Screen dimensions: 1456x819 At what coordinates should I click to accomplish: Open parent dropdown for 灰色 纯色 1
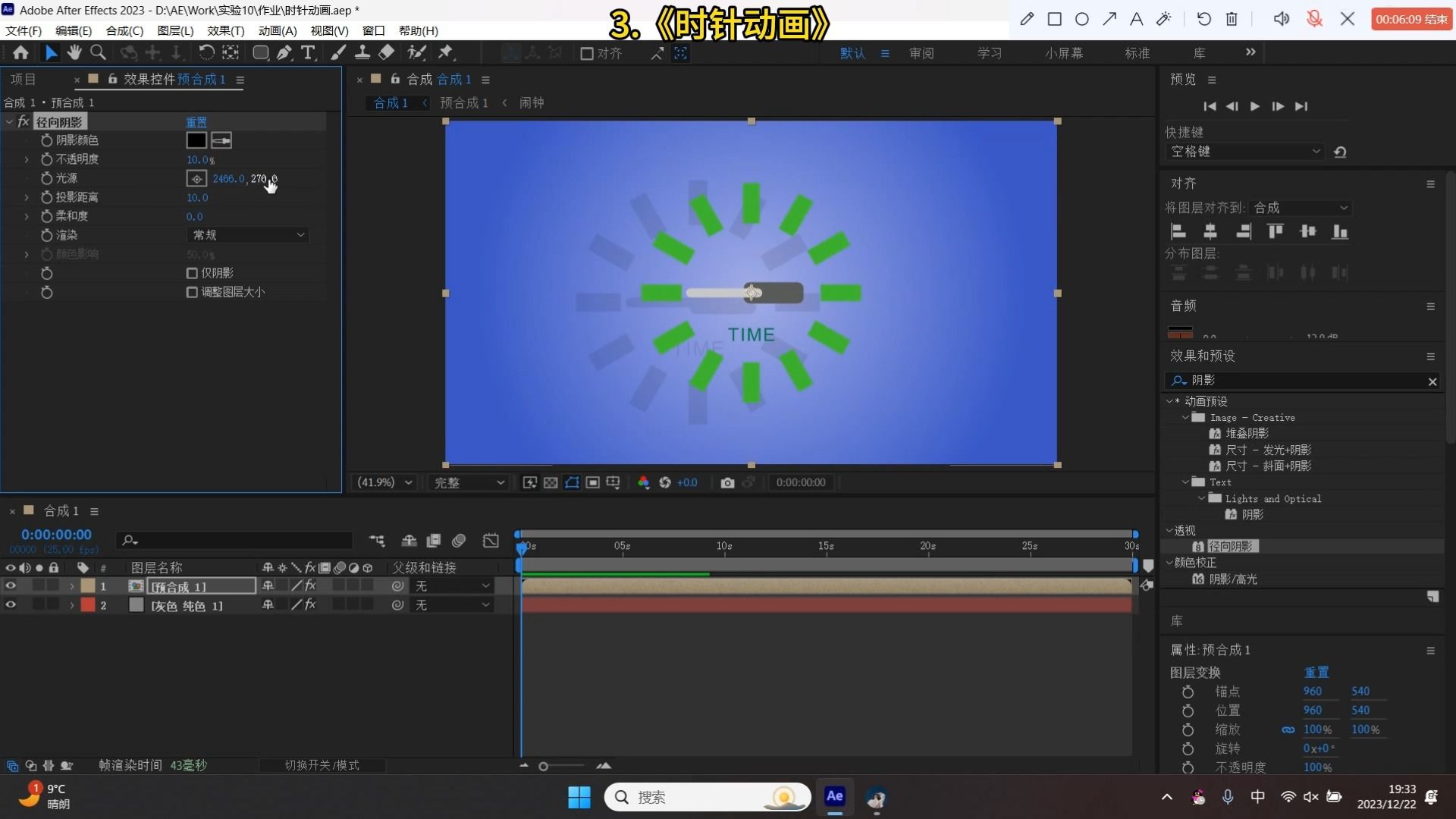(x=453, y=605)
